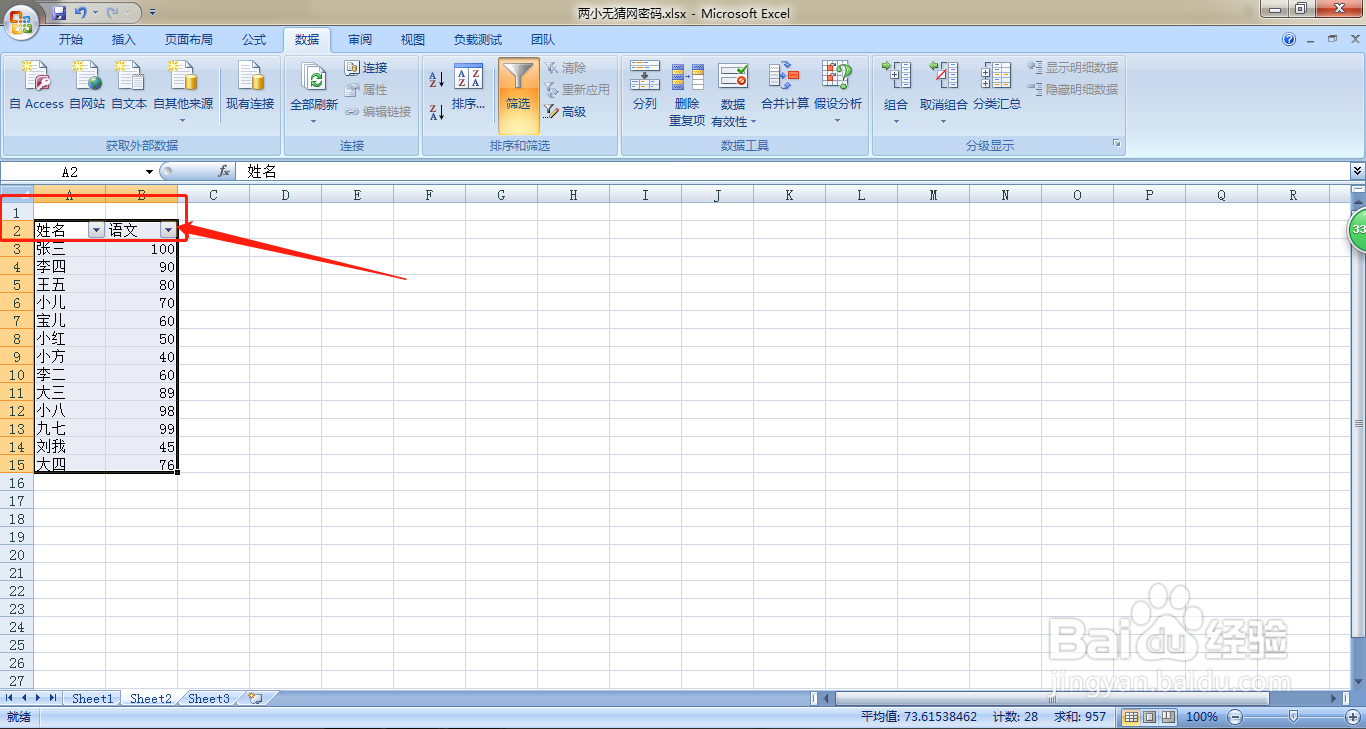Open the Team (团队) ribbon tab
1366x729 pixels.
pos(543,40)
